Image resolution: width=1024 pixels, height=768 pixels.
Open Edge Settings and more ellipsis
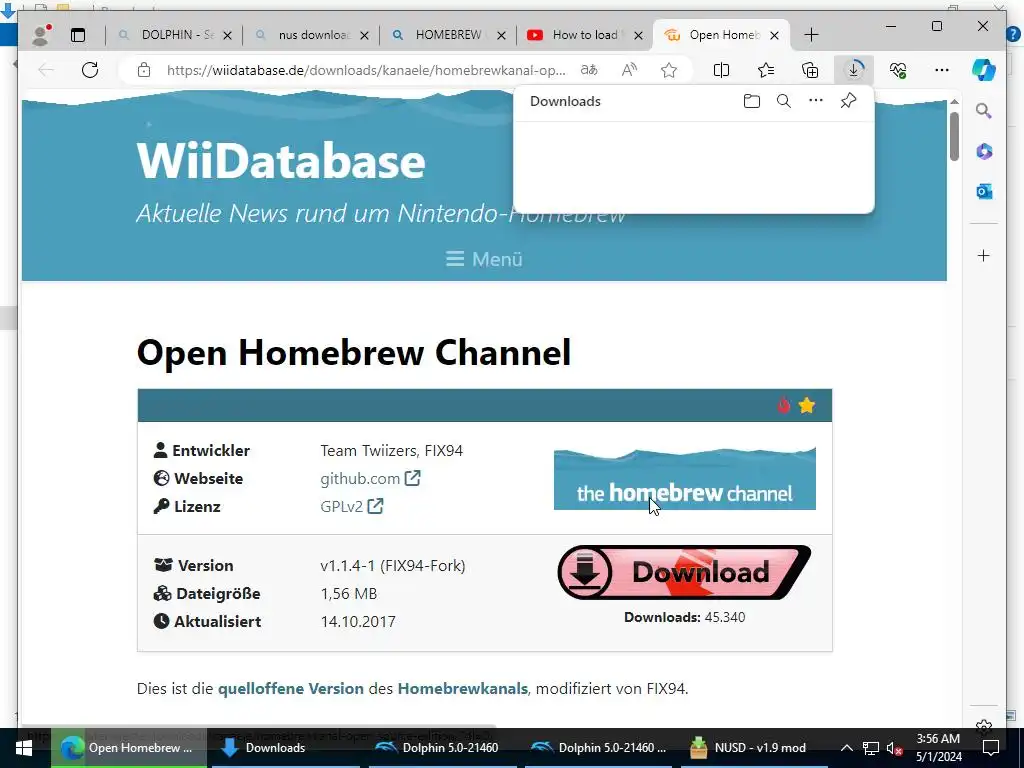pos(941,70)
